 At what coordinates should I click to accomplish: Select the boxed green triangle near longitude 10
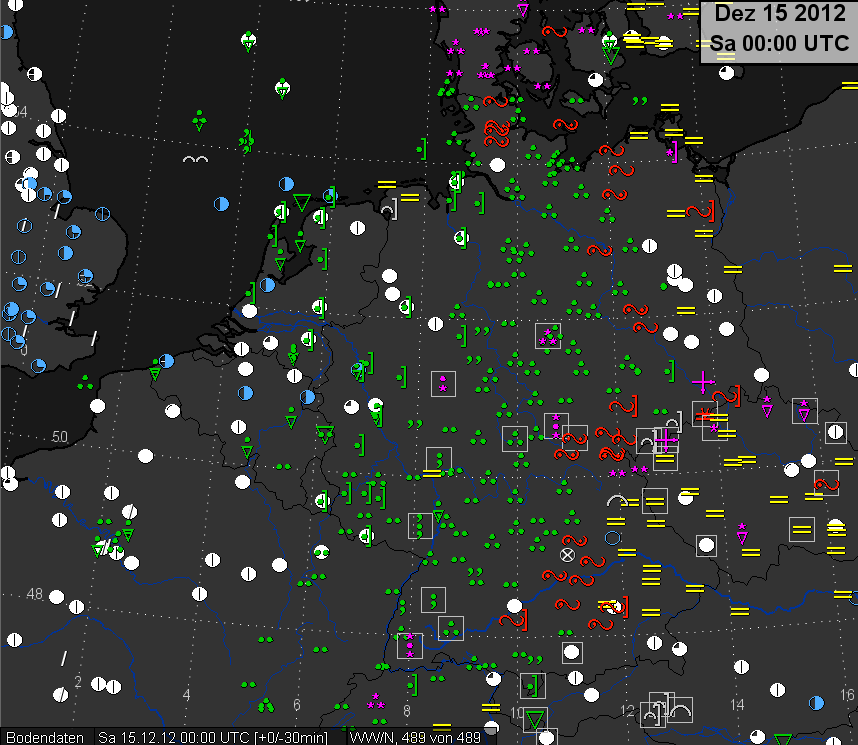536,719
